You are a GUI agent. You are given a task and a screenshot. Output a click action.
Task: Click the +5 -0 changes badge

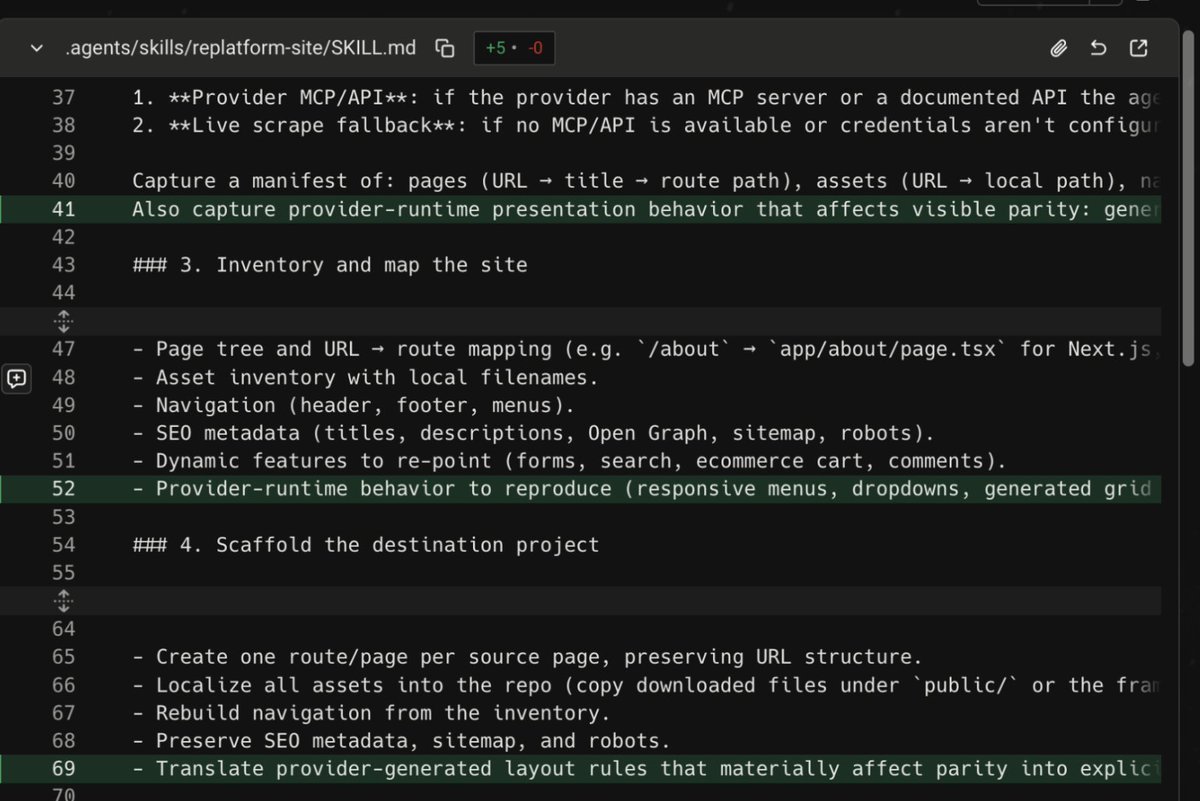[x=514, y=48]
